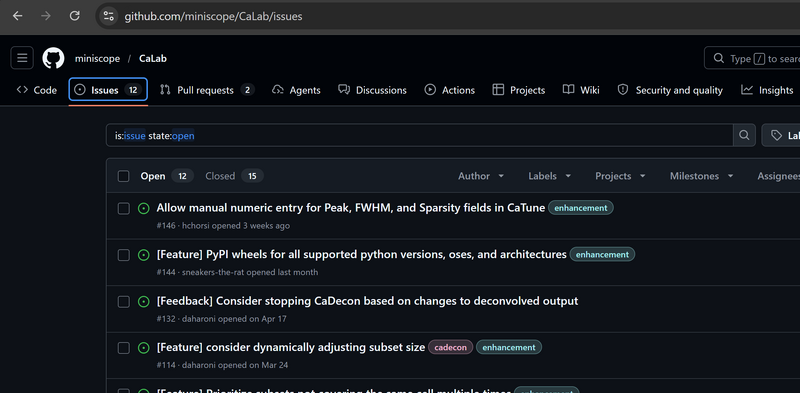Switch to the Code tab

click(37, 90)
